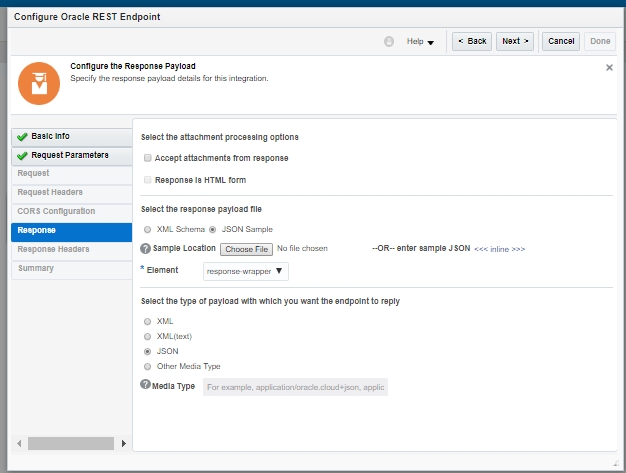The height and width of the screenshot is (473, 626).
Task: Click the orange integration wizard icon
Action: [39, 83]
